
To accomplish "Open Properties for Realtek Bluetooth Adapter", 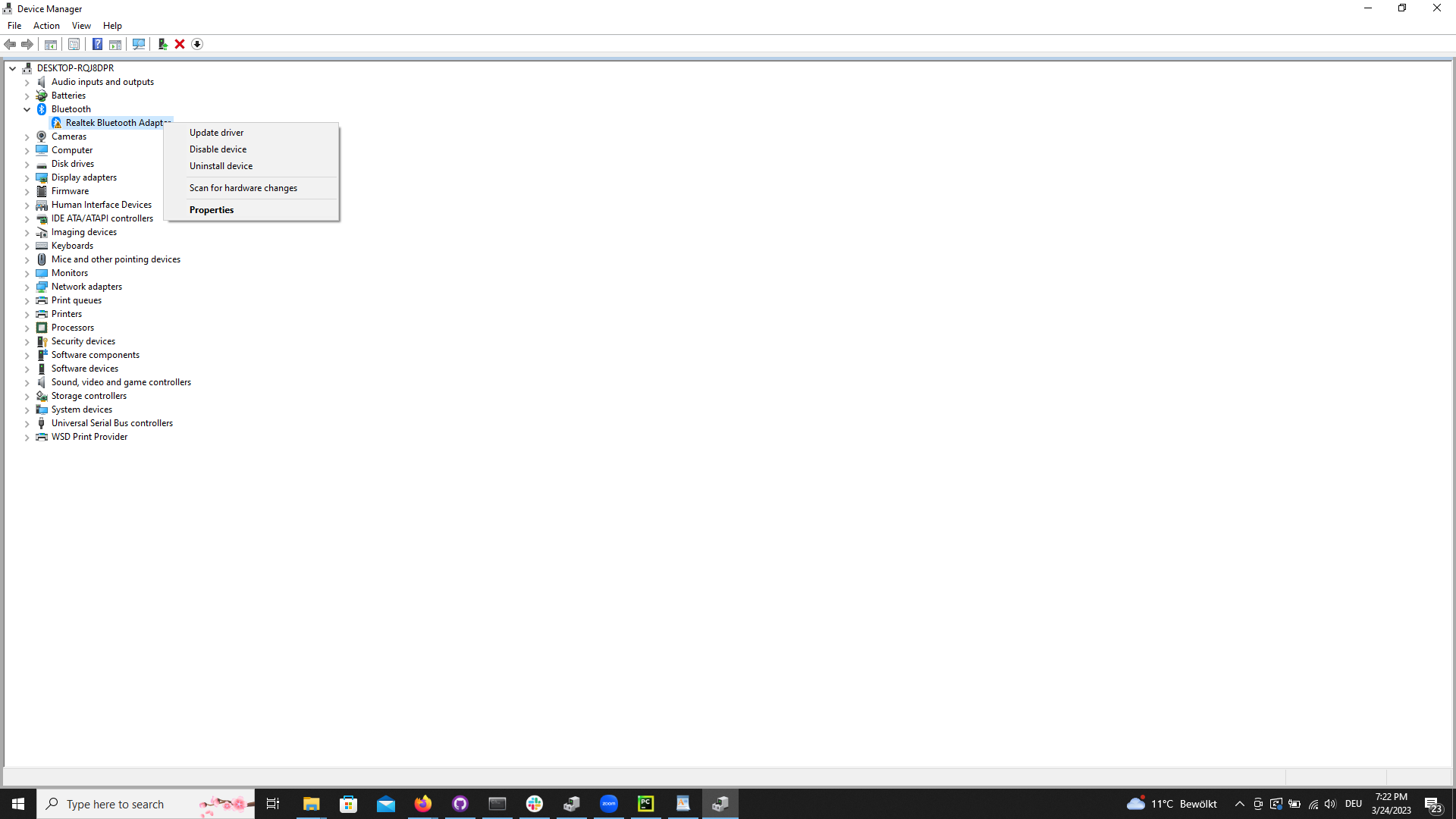I will [211, 210].
